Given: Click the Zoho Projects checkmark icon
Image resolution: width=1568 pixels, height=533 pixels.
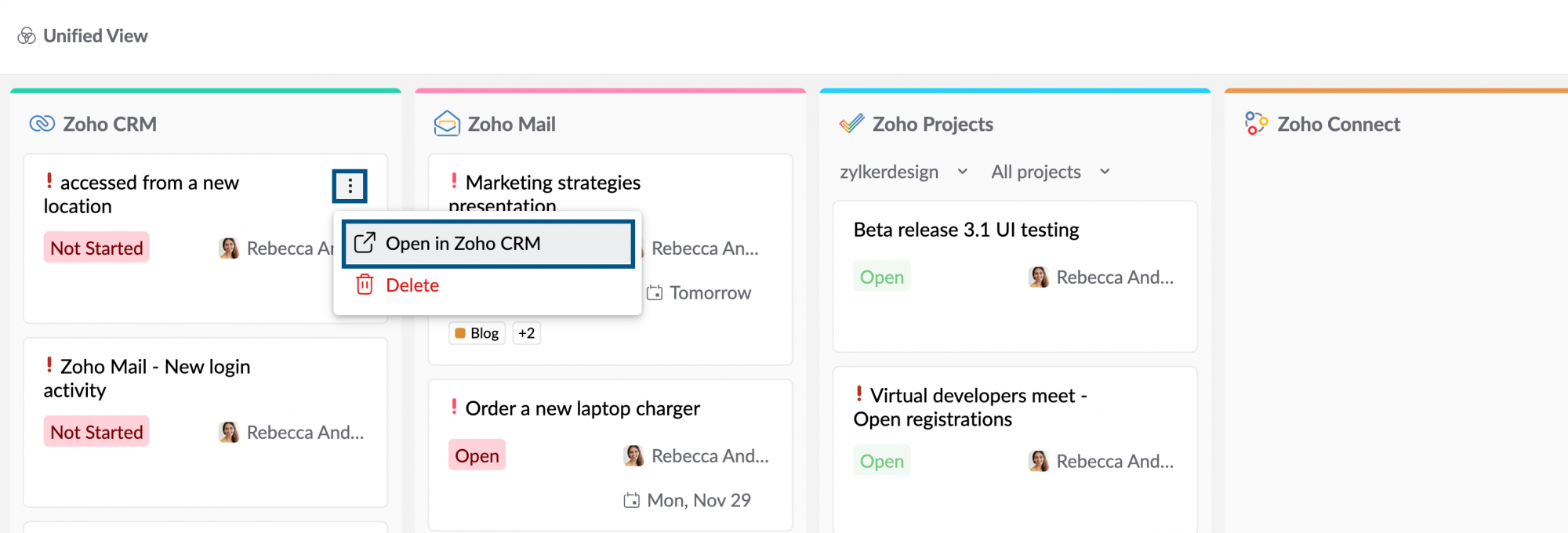Looking at the screenshot, I should pyautogui.click(x=851, y=124).
